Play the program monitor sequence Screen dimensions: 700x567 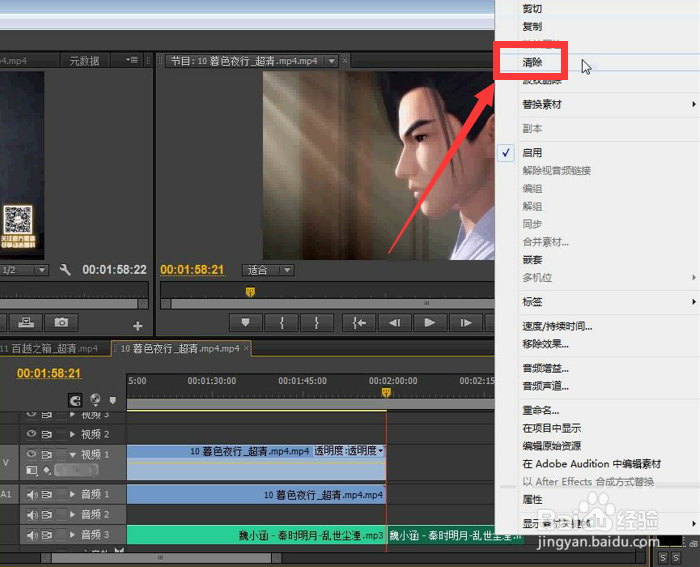429,322
